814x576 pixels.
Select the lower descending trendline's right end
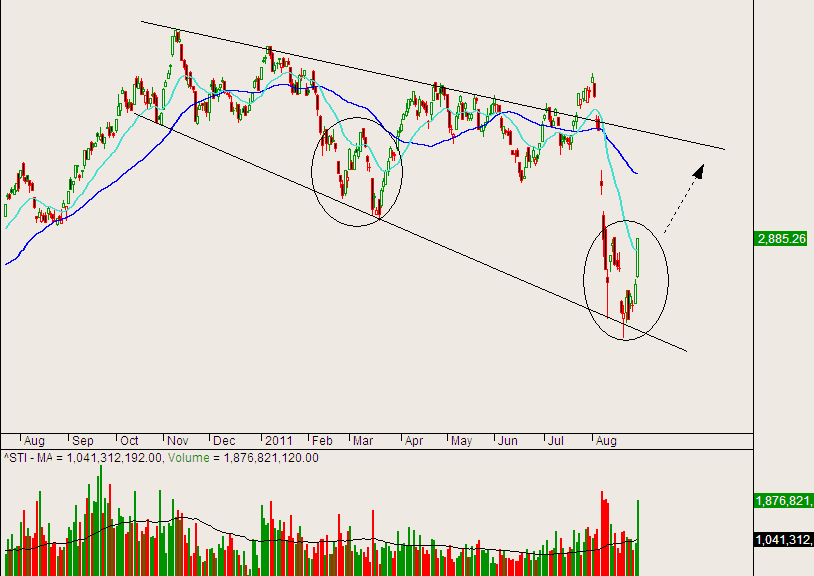coord(686,351)
